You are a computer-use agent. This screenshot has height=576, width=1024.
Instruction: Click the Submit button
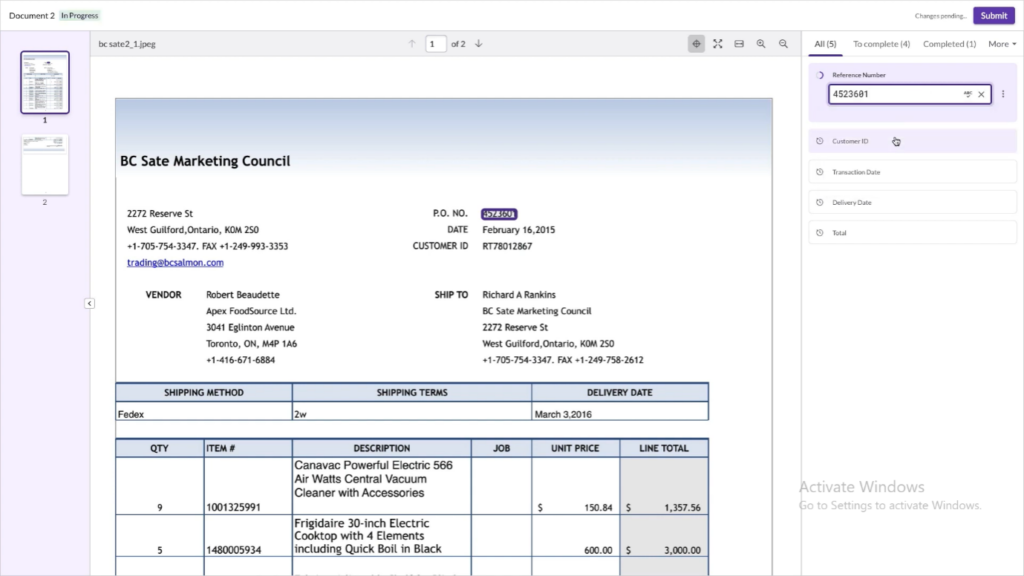click(993, 16)
